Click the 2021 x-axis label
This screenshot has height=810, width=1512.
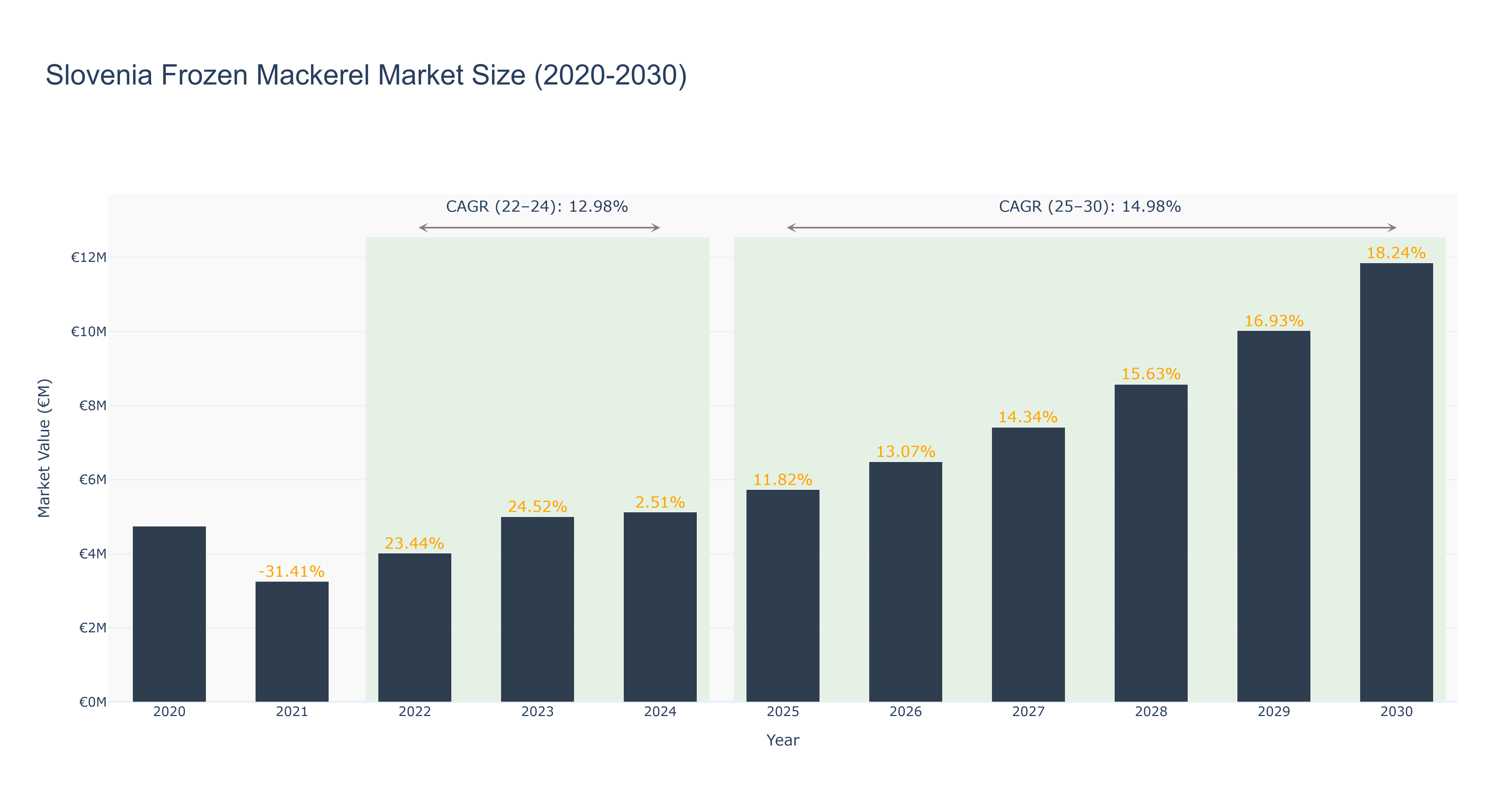tap(292, 711)
